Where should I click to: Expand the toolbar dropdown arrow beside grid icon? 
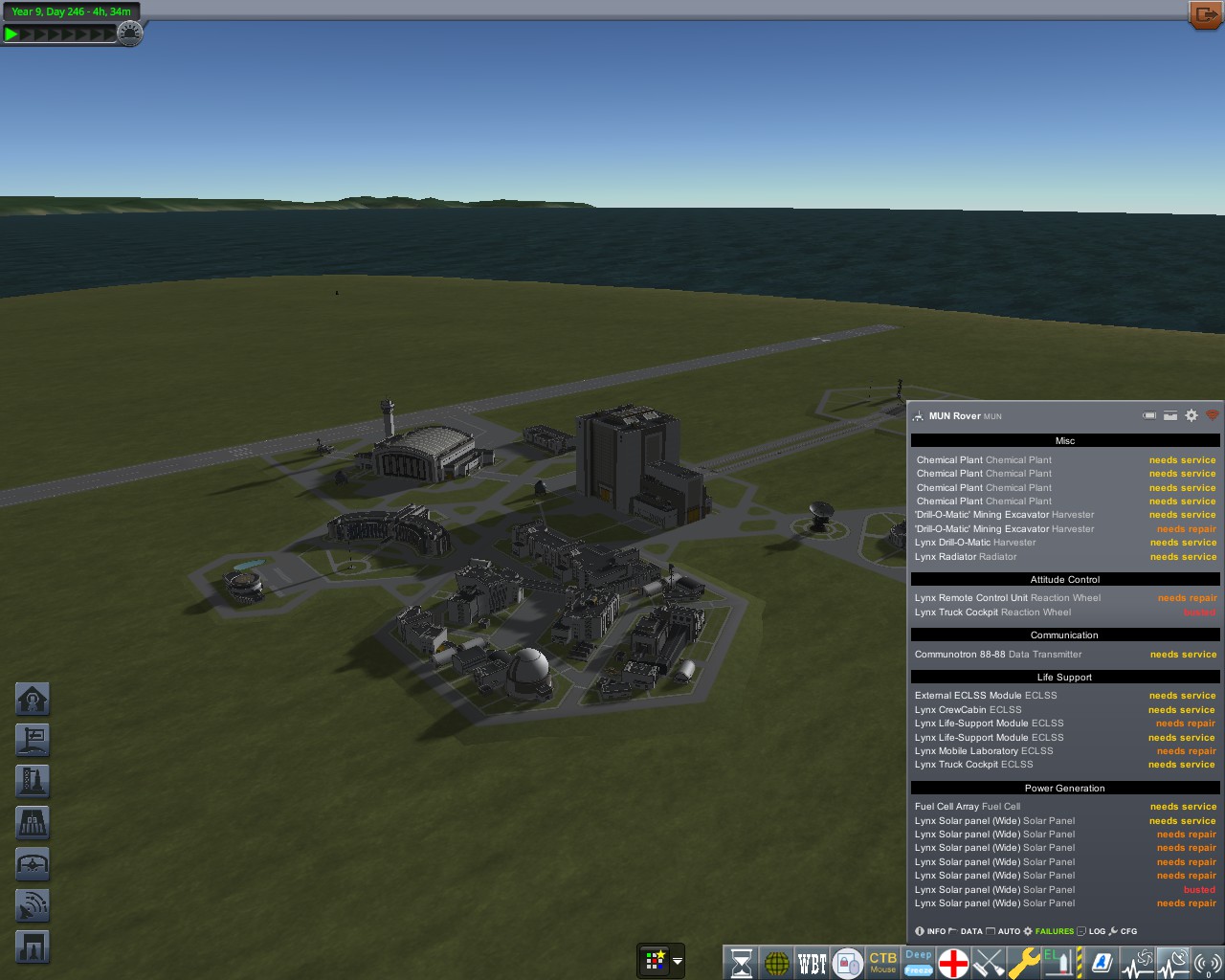pos(678,961)
